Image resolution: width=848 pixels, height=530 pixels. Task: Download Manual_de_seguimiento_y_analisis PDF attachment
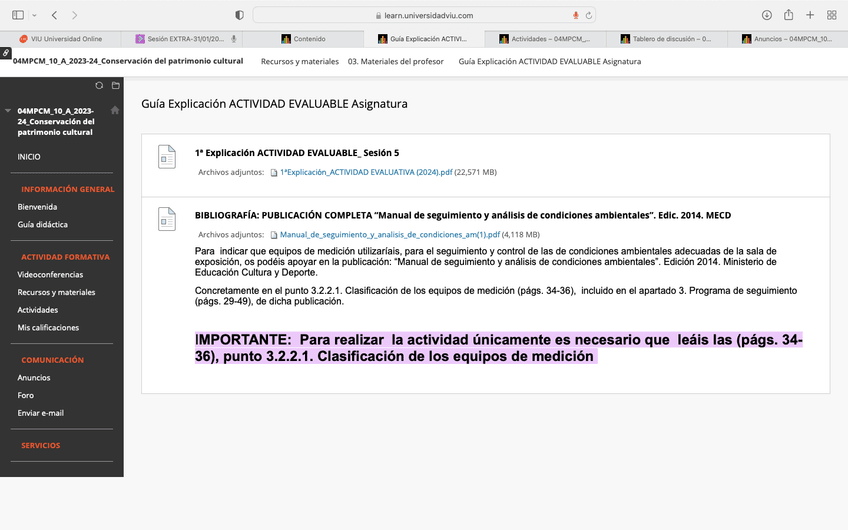click(x=389, y=235)
